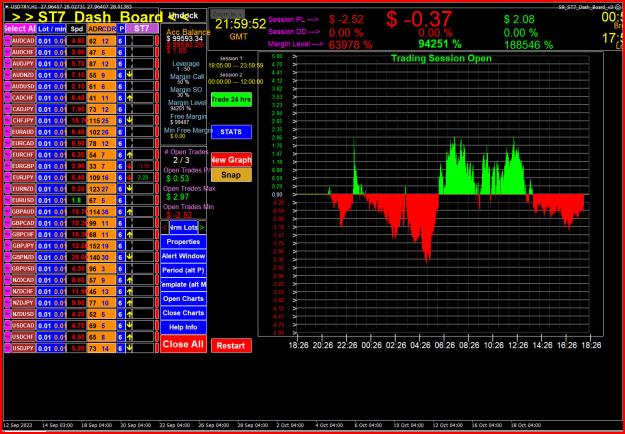Toggle the magenta select box for EURUSD
The width and height of the screenshot is (625, 434).
pyautogui.click(x=7, y=200)
